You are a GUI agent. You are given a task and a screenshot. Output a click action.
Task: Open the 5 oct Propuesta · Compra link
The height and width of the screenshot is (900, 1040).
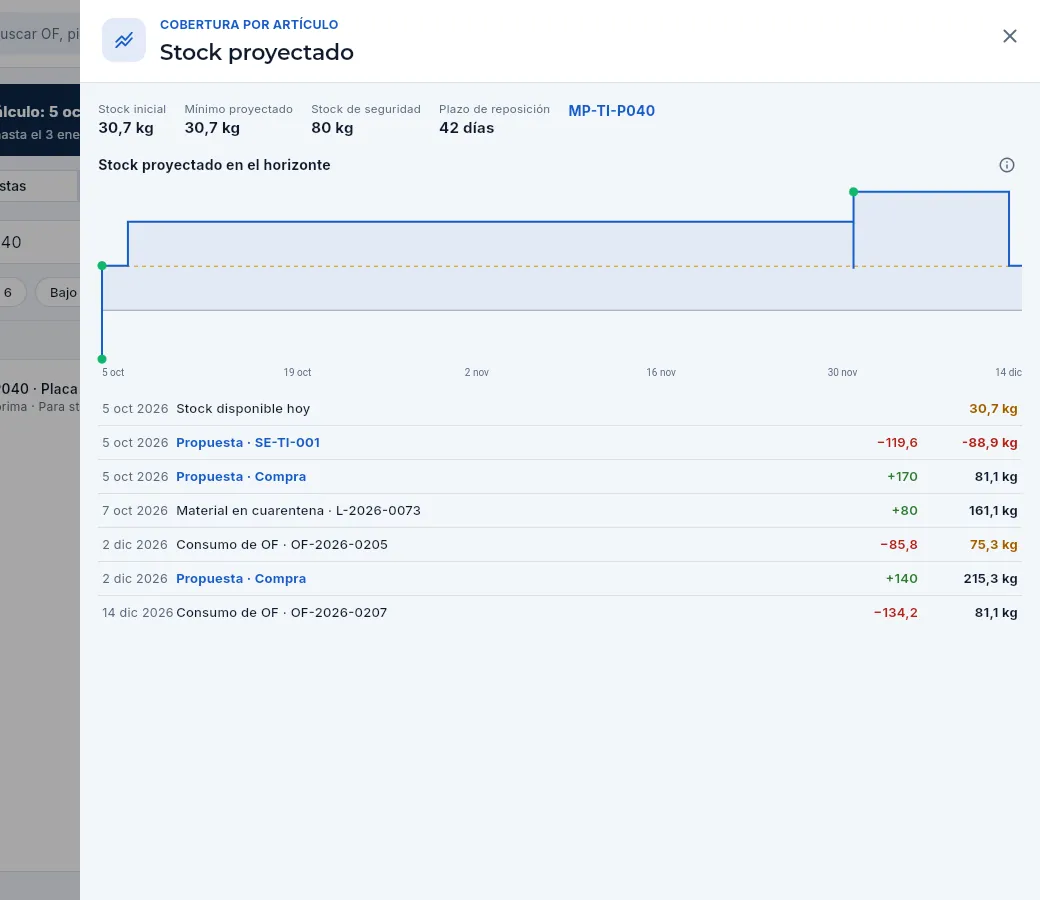pos(241,476)
